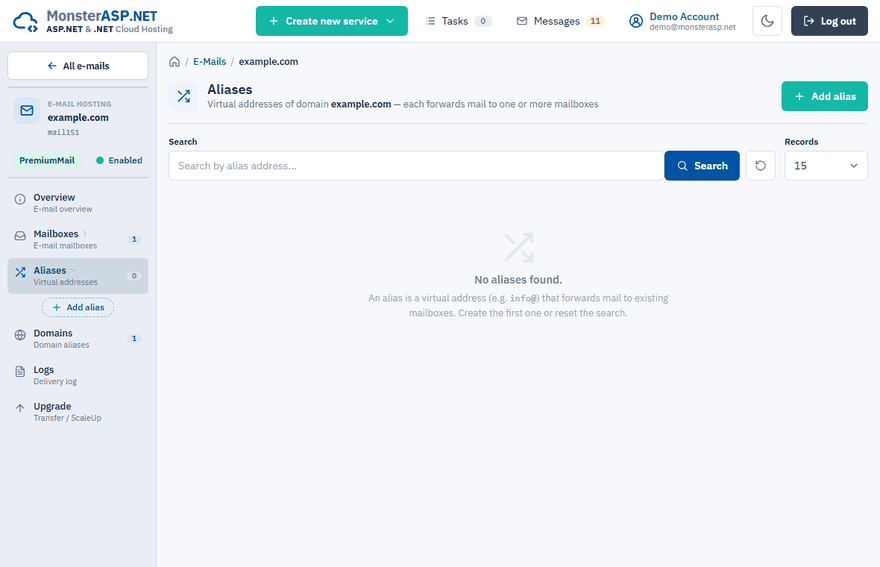Open Demo Account profile
Viewport: 880px width, 567px height.
[x=681, y=21]
